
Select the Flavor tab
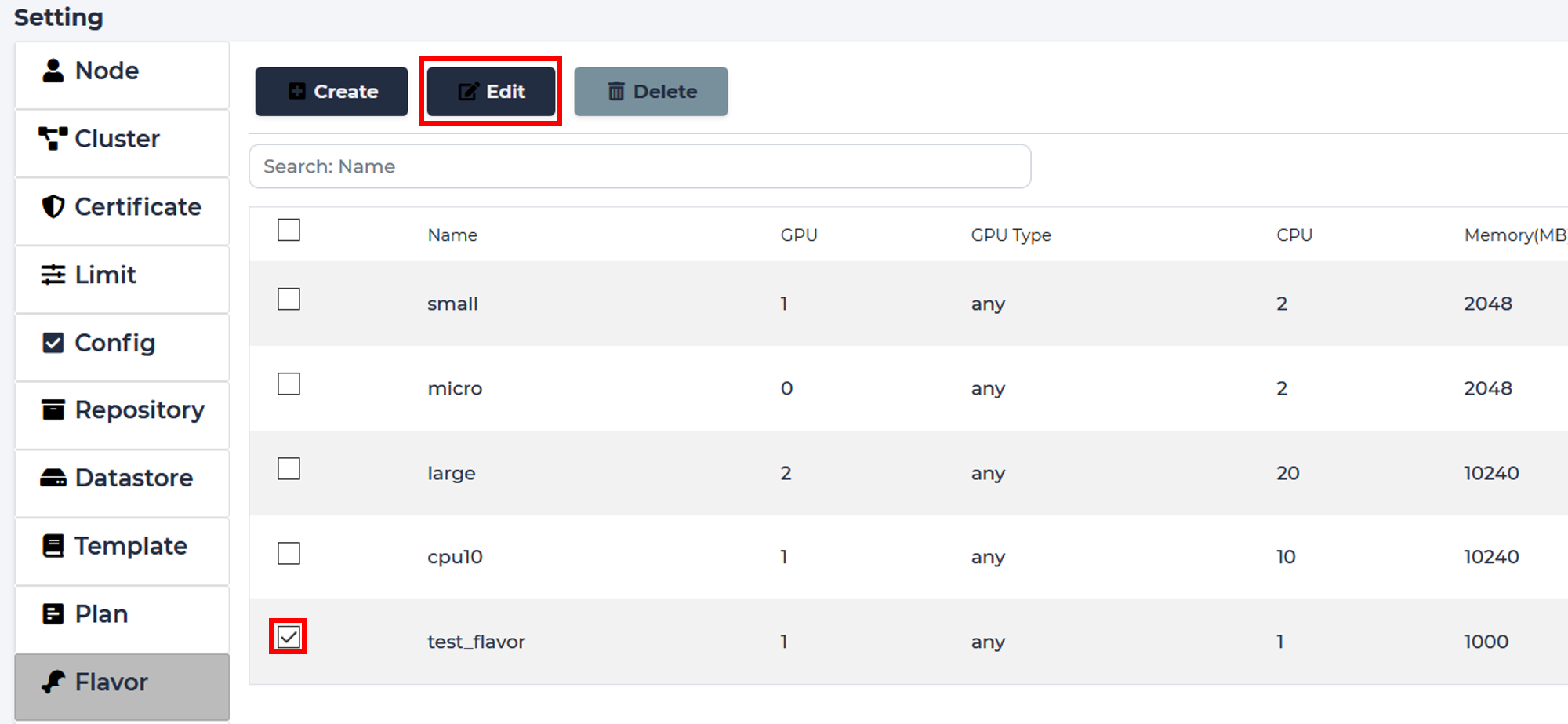(122, 687)
